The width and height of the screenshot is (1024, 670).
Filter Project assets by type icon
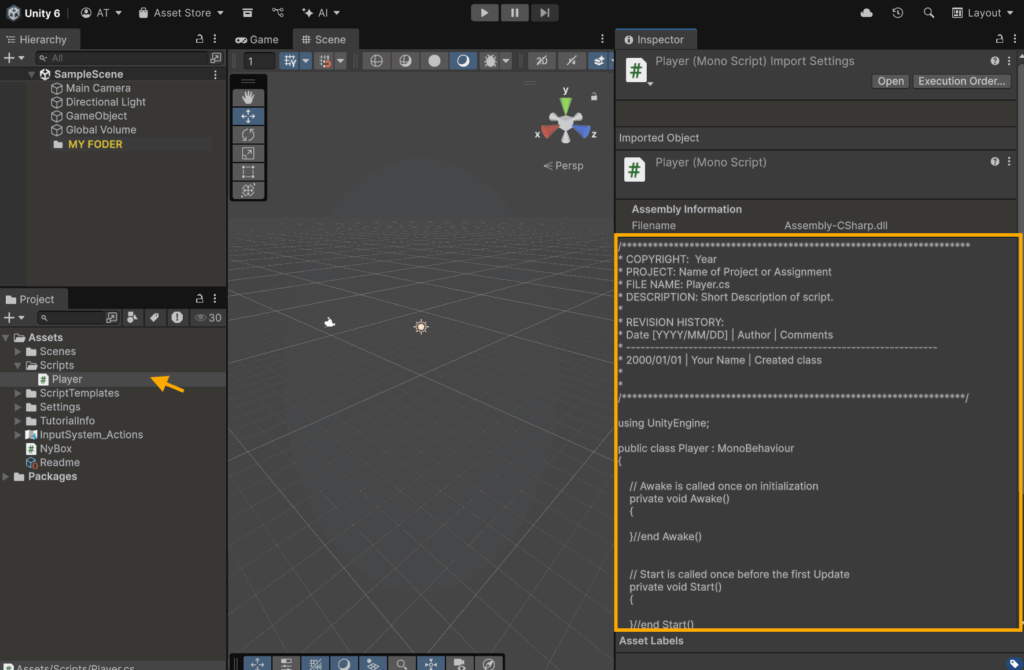click(x=133, y=317)
